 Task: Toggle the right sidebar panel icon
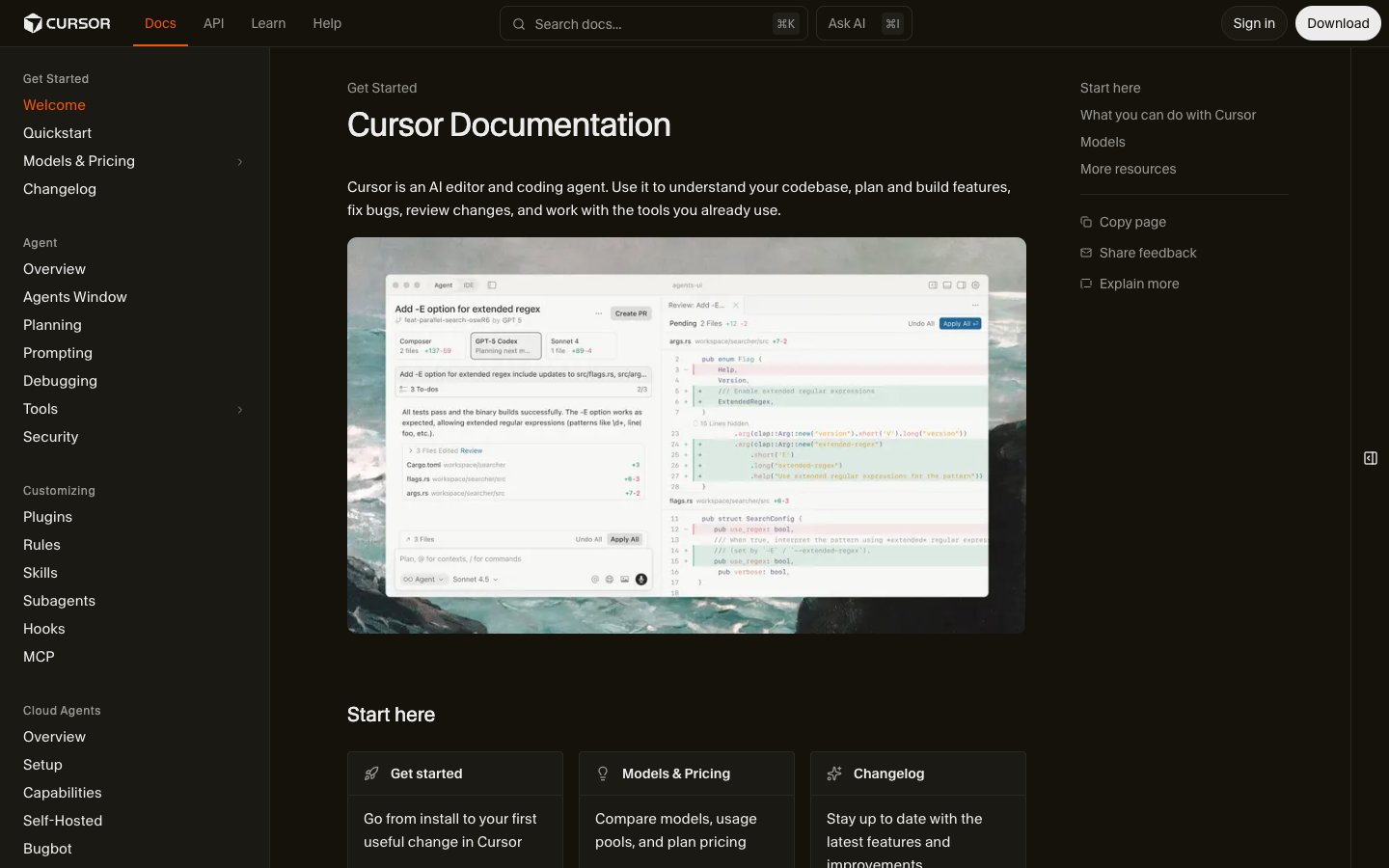pos(1370,458)
